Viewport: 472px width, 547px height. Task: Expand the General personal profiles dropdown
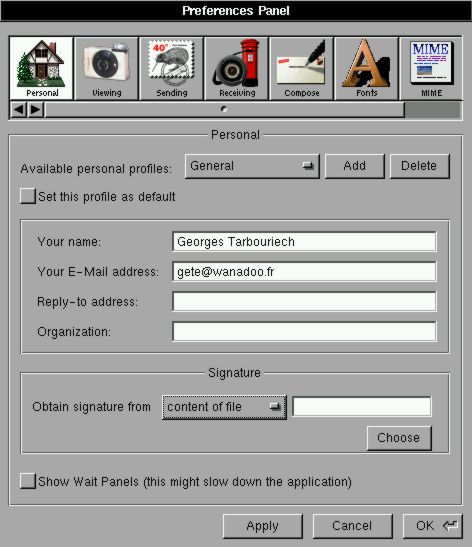coord(252,166)
